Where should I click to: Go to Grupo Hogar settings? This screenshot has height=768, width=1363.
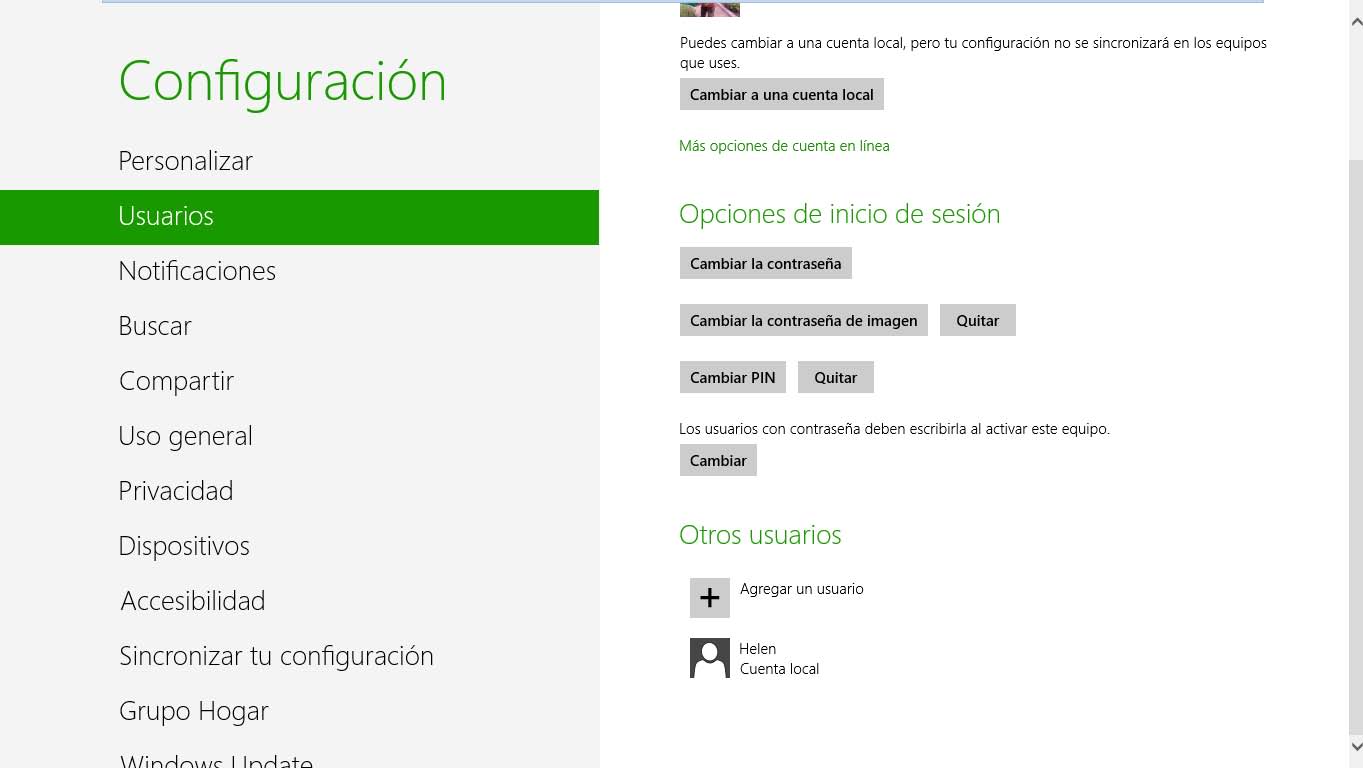pyautogui.click(x=194, y=711)
